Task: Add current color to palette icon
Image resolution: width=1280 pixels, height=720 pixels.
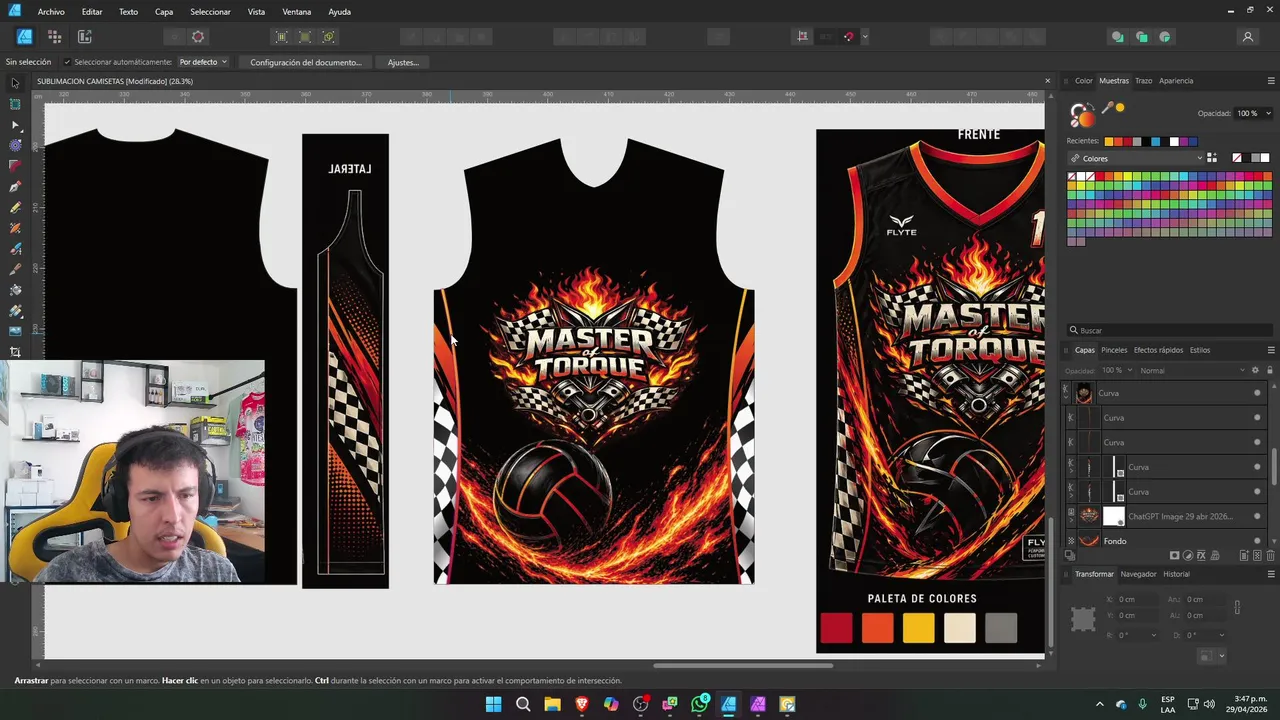Action: [1212, 158]
